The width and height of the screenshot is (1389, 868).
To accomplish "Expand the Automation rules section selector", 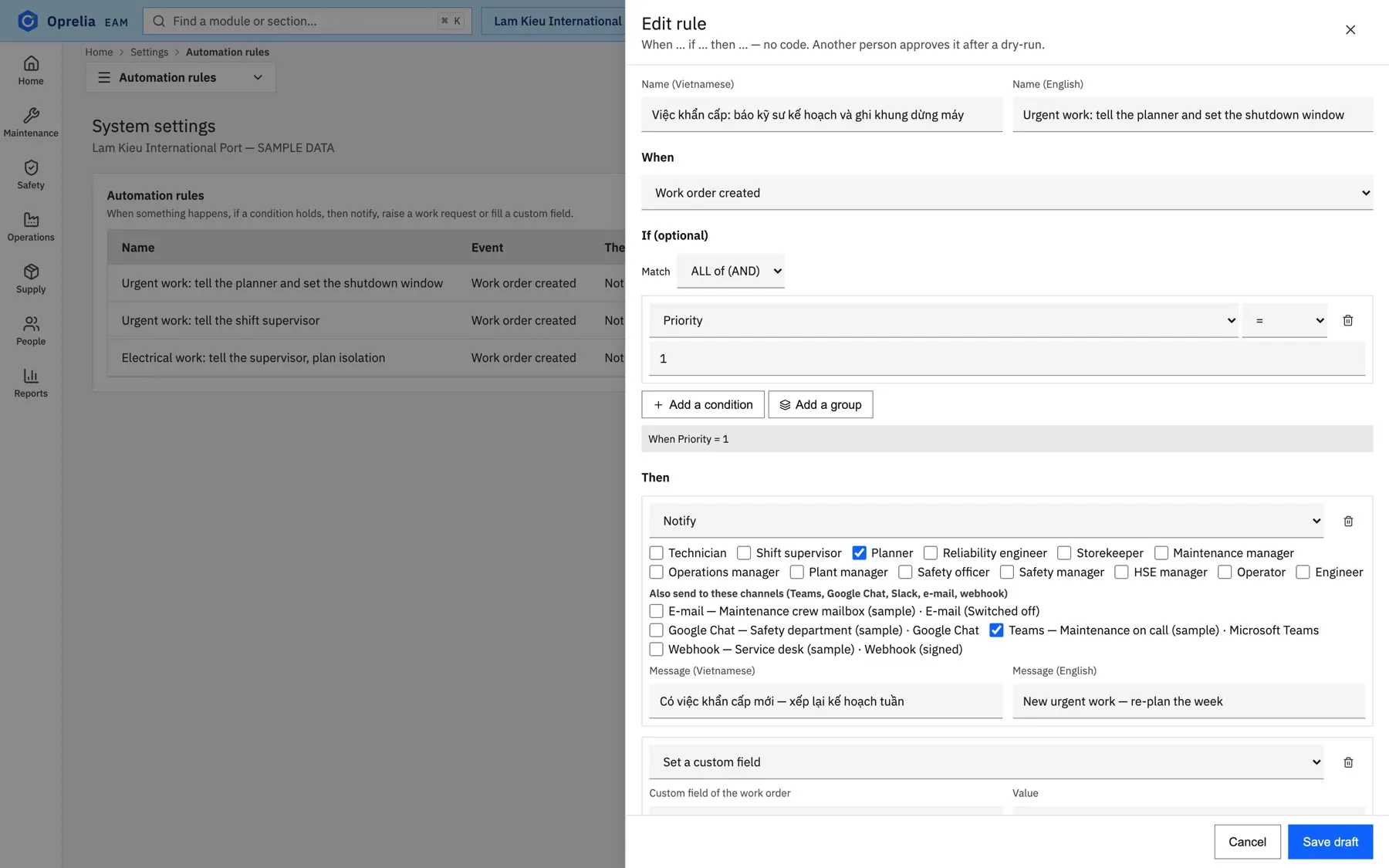I will click(181, 77).
